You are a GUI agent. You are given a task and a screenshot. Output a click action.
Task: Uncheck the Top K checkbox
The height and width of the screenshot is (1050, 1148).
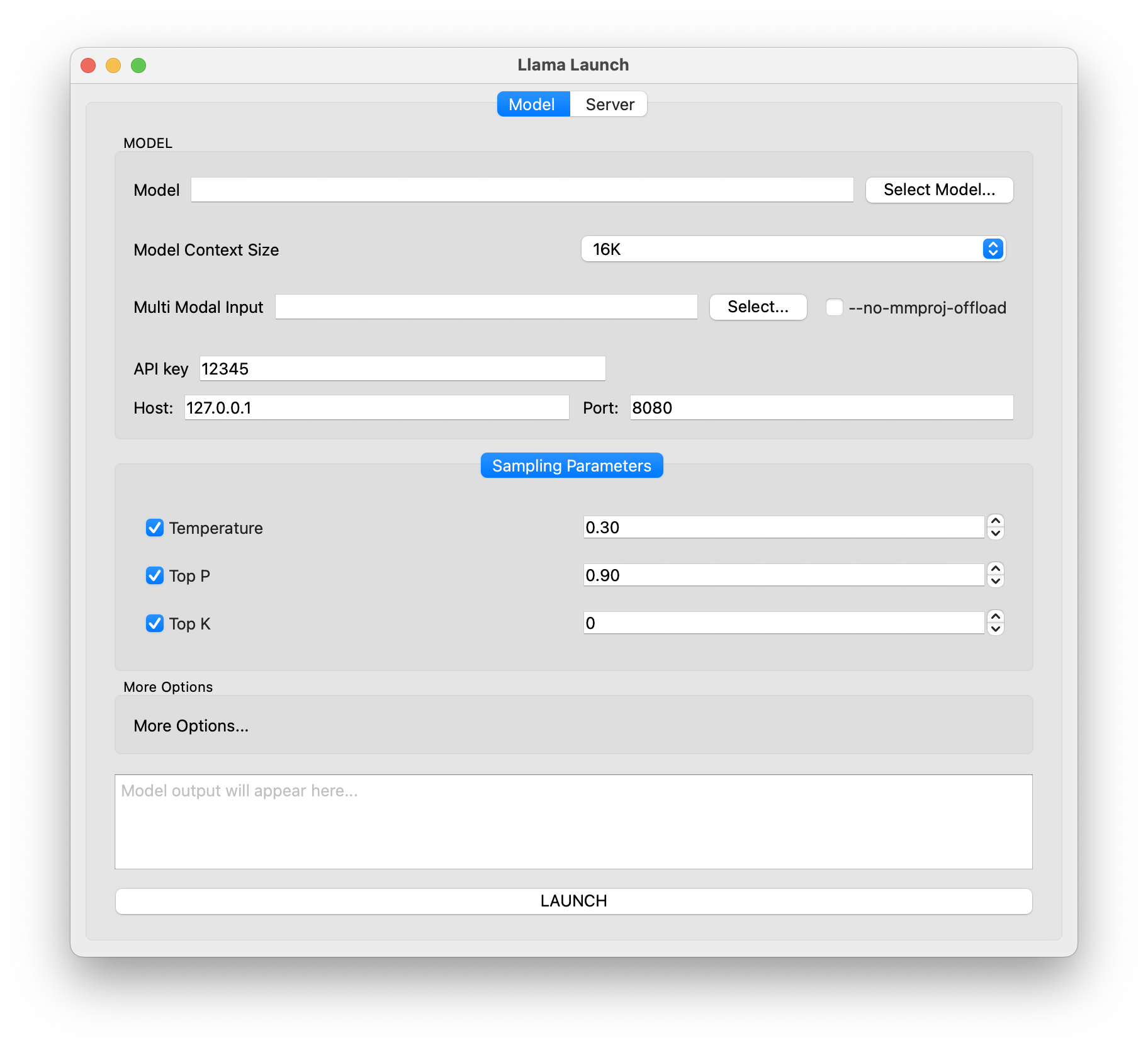pos(155,623)
